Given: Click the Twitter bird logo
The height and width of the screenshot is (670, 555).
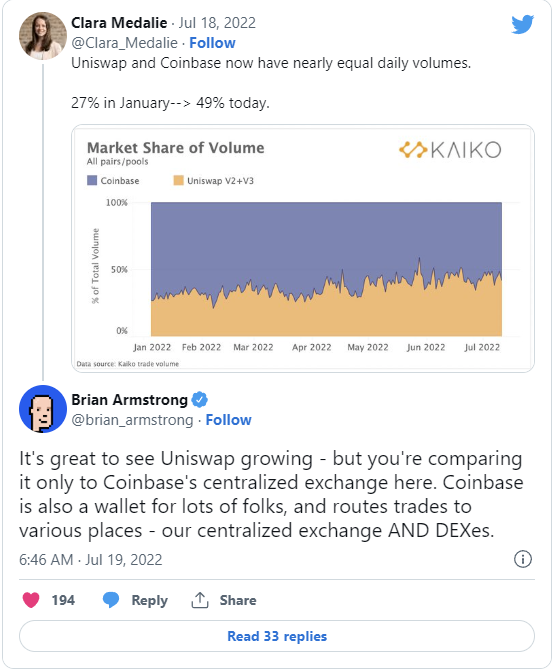Looking at the screenshot, I should (x=523, y=24).
